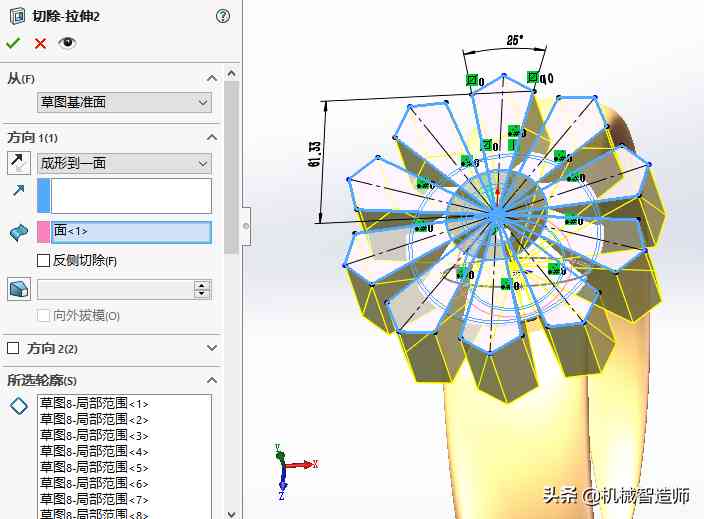Select 草图8-局部范围<1> in contour list
Image resolution: width=704 pixels, height=519 pixels.
[x=94, y=403]
